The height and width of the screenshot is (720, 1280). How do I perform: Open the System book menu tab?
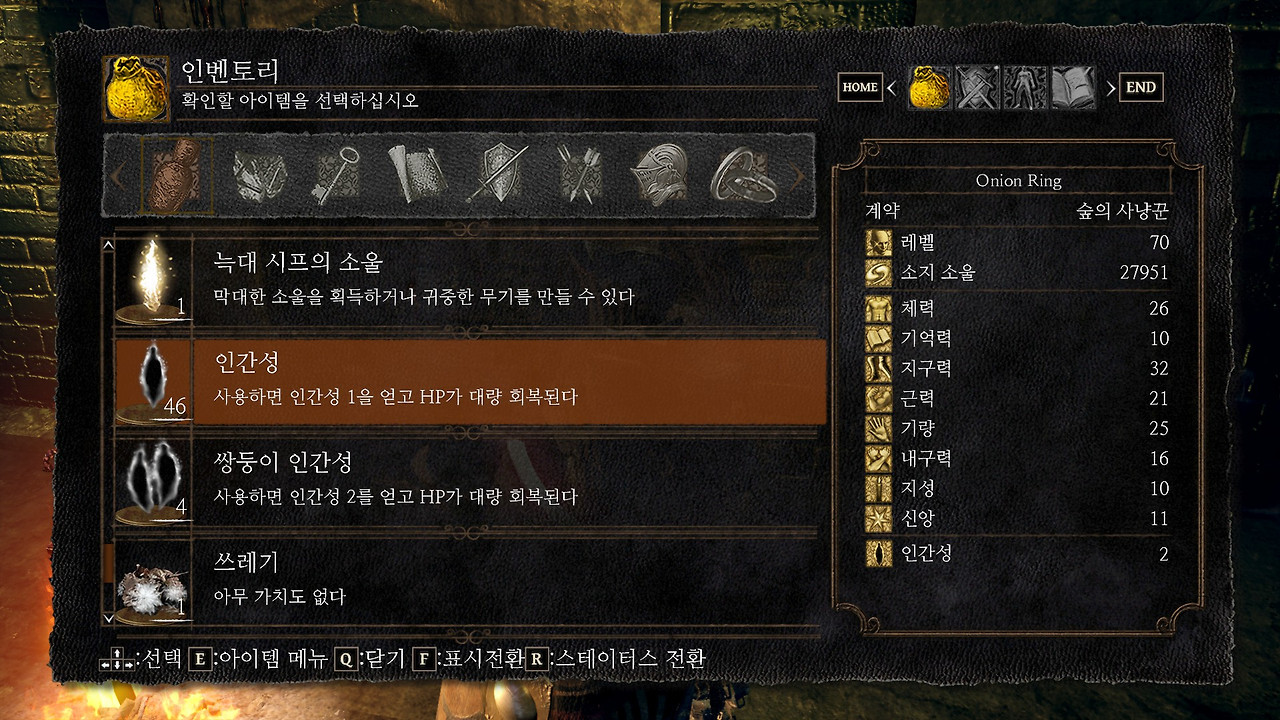coord(1073,88)
